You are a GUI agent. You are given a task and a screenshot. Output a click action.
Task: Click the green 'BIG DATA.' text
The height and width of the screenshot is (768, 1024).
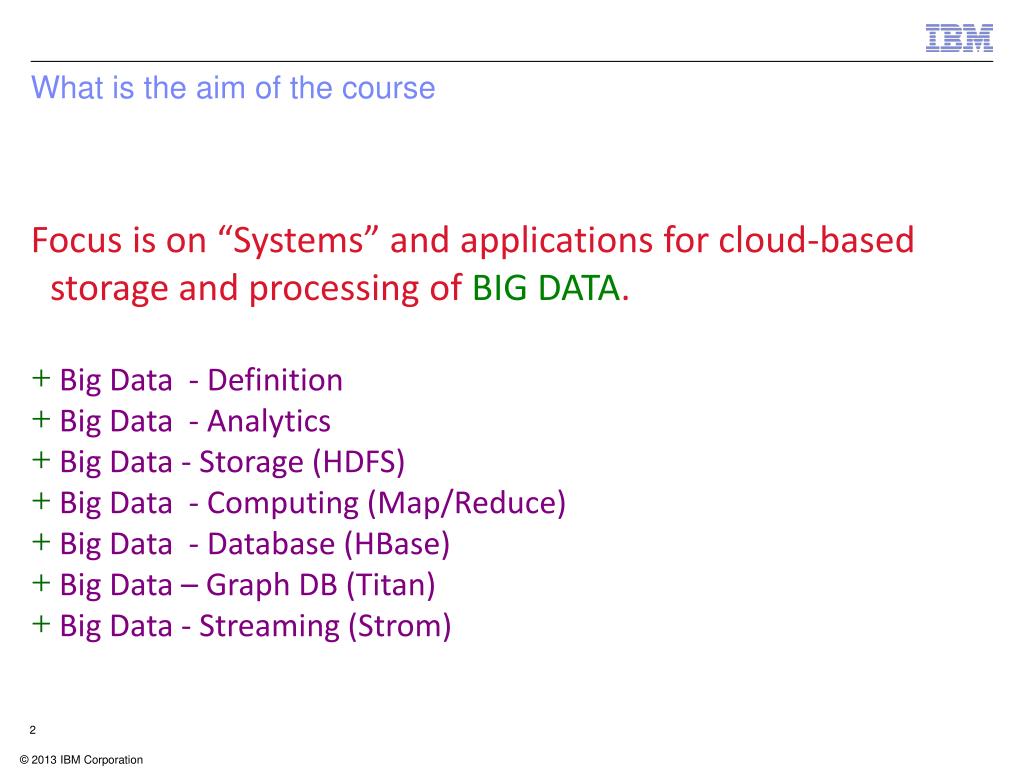tap(551, 288)
